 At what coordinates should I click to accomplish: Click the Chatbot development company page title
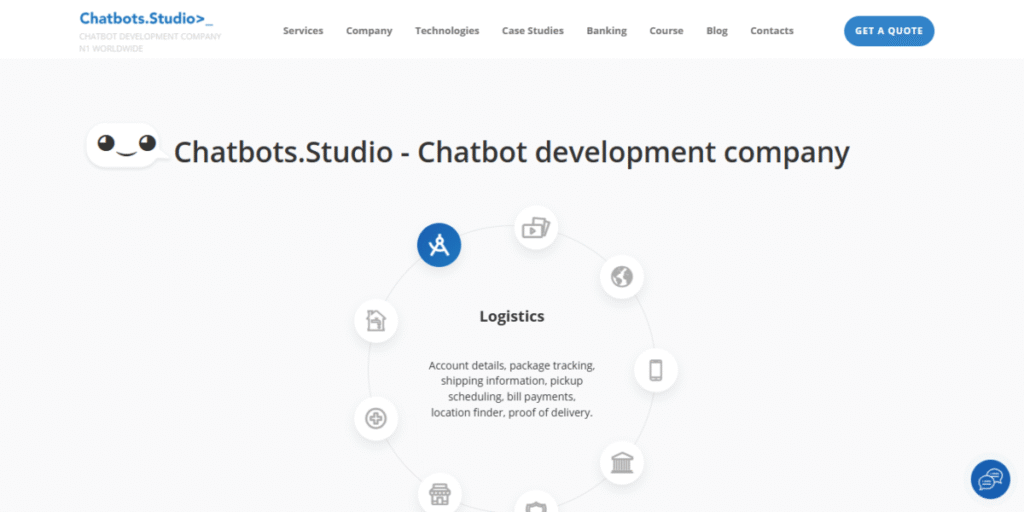512,152
